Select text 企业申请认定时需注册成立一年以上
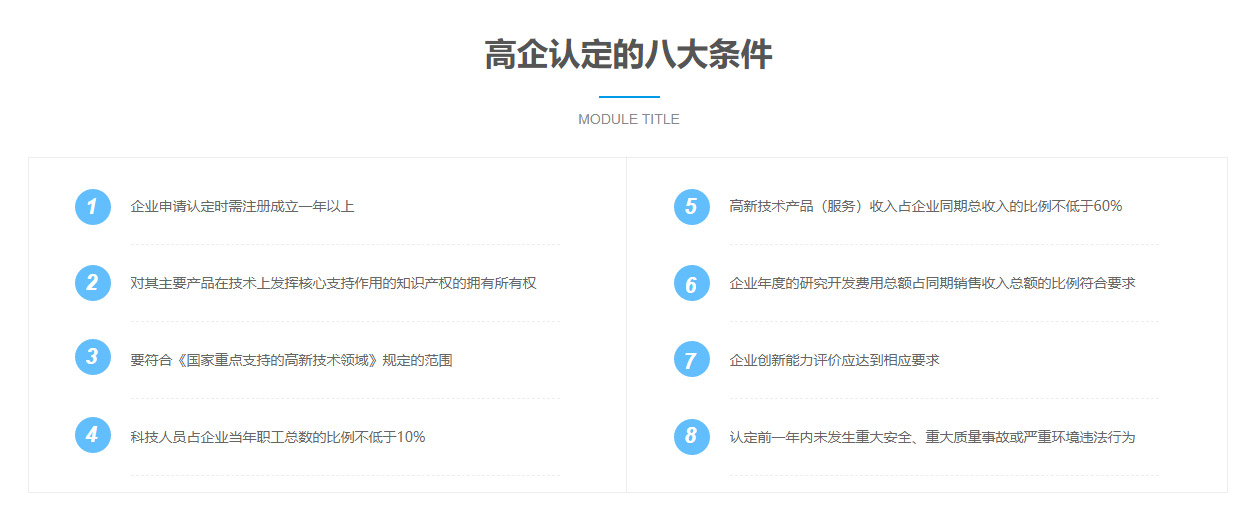The height and width of the screenshot is (510, 1253). pyautogui.click(x=242, y=207)
